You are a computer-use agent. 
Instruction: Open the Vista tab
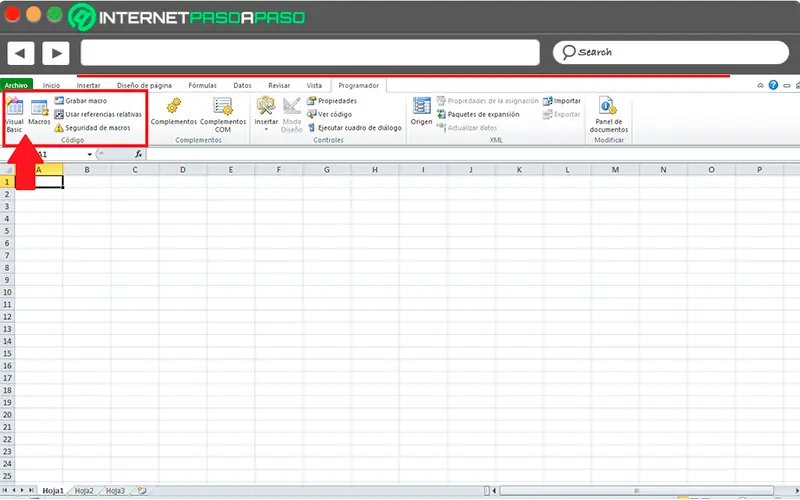click(314, 85)
